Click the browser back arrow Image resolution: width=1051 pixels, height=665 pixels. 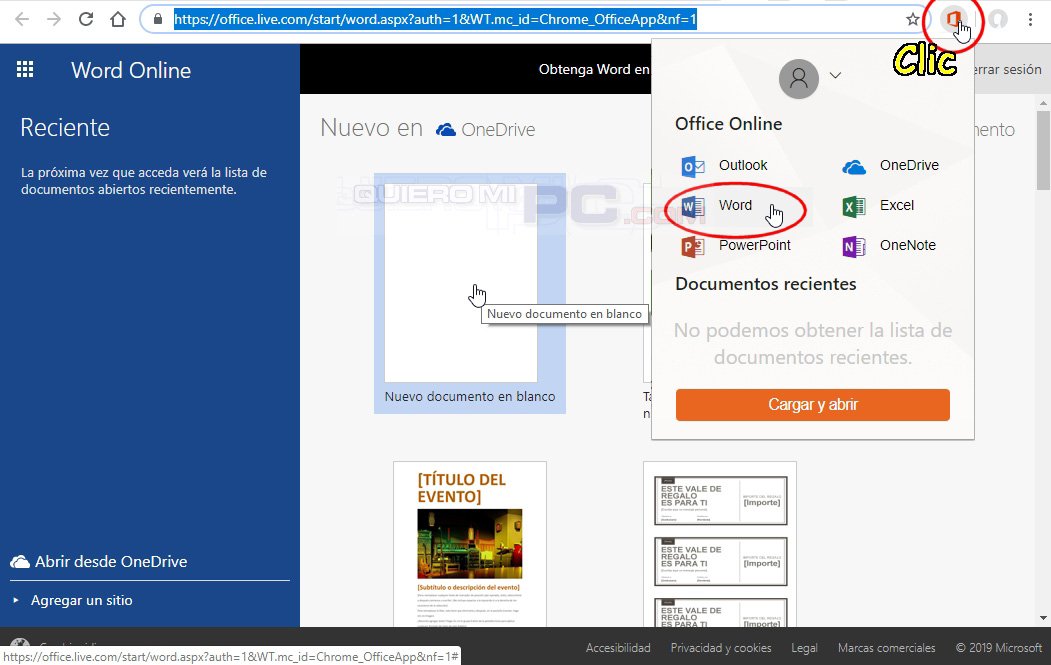[x=22, y=19]
